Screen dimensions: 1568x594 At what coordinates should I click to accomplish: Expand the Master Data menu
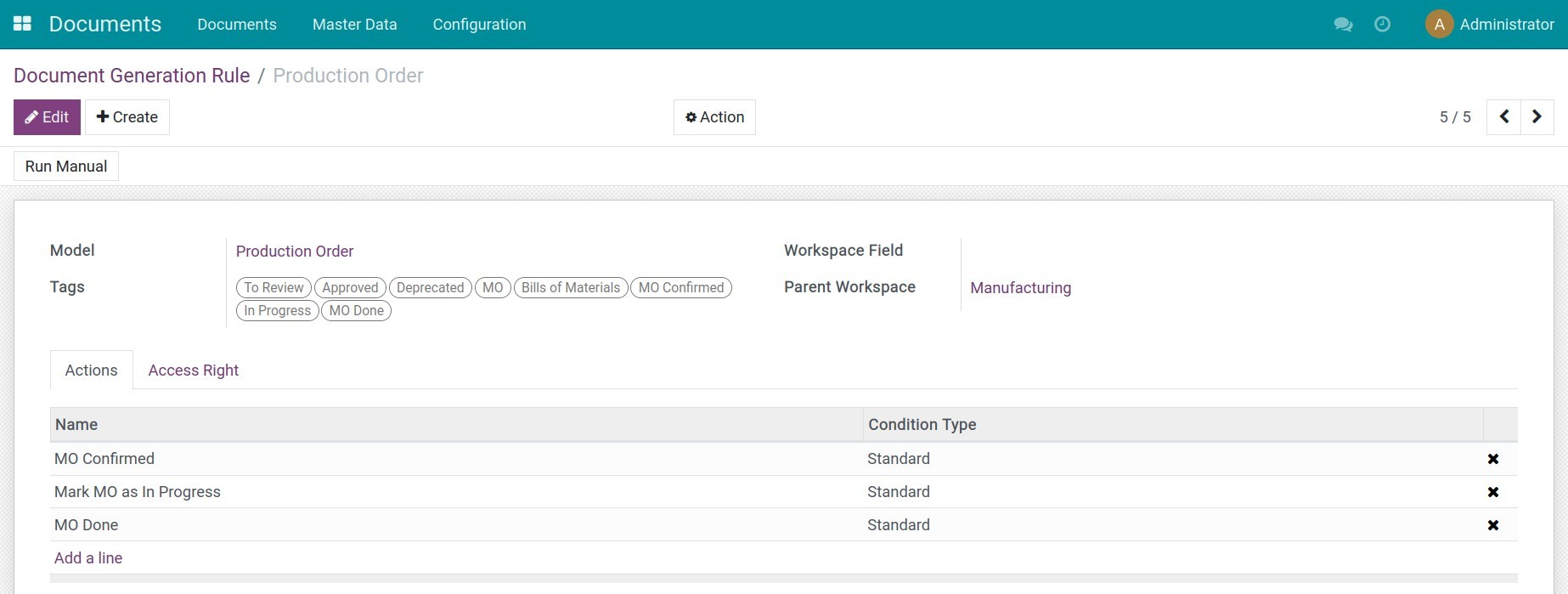(354, 25)
